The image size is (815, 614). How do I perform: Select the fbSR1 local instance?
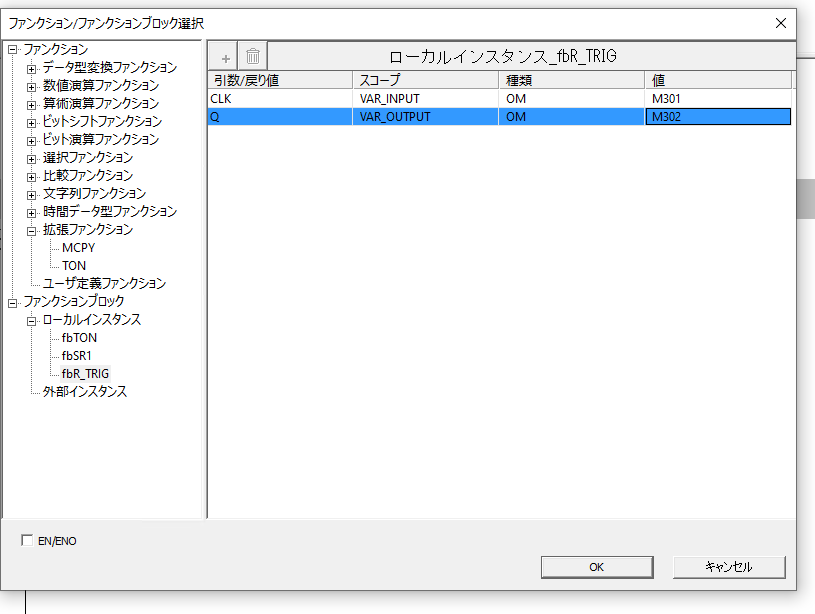click(x=77, y=356)
